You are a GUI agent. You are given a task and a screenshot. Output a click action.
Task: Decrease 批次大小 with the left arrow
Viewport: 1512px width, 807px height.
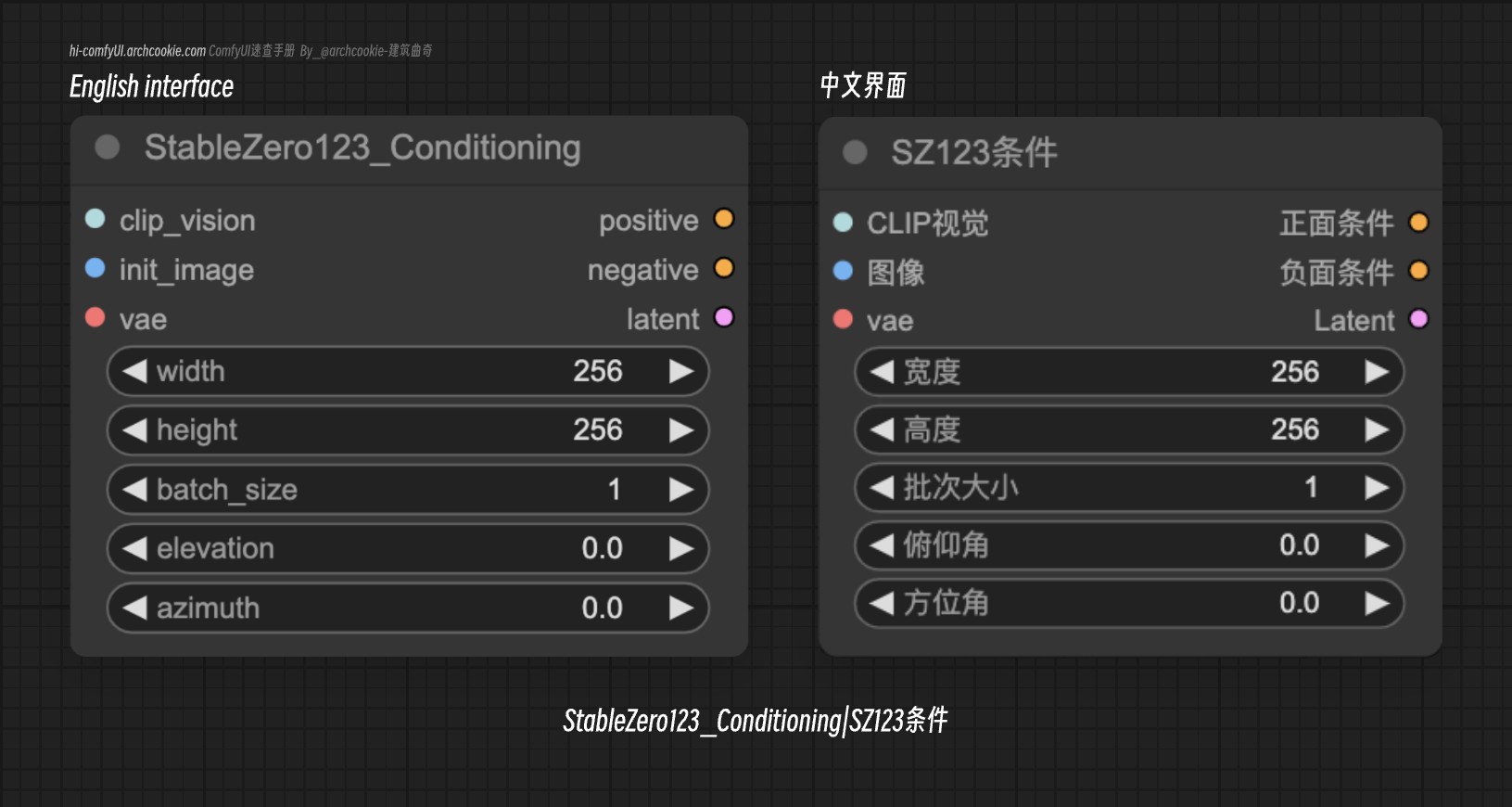point(882,487)
